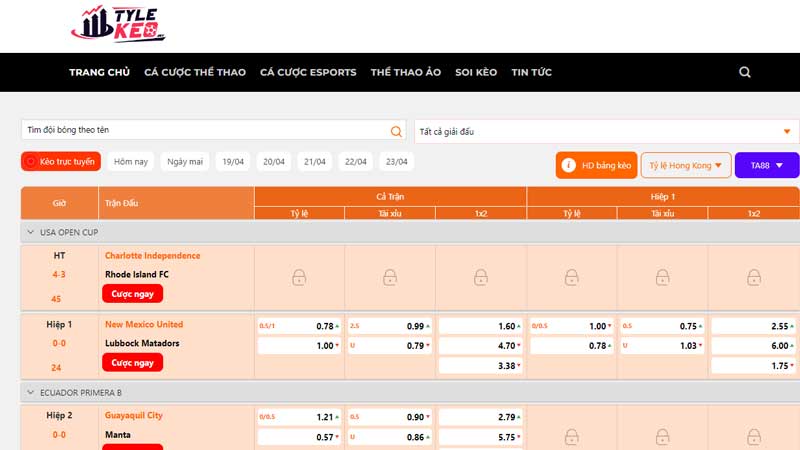Click locked Tài xỉu icon under Cả Trận

(390, 277)
